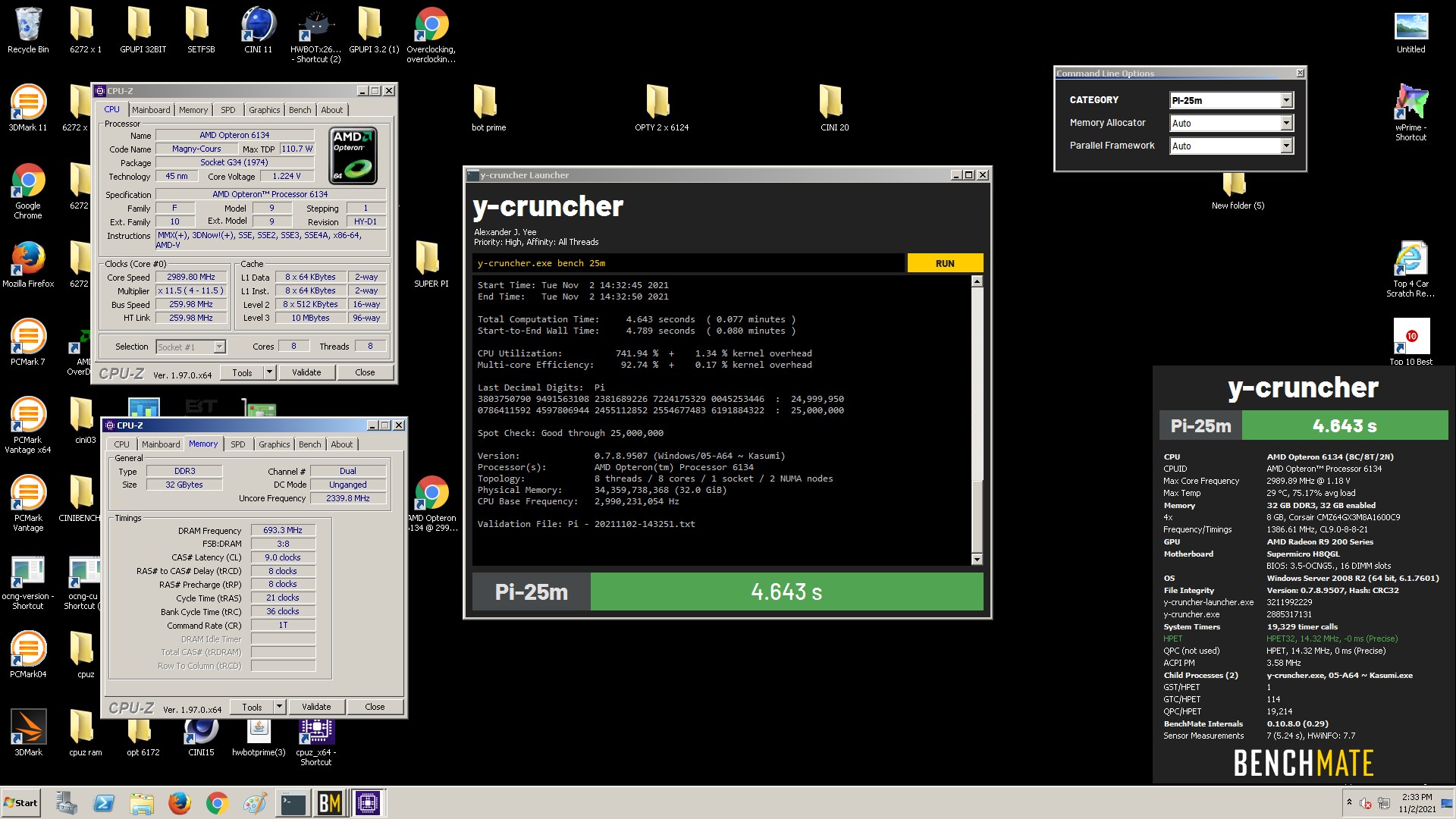Open the bot prime folder
Viewport: 1456px width, 819px height.
click(x=488, y=108)
